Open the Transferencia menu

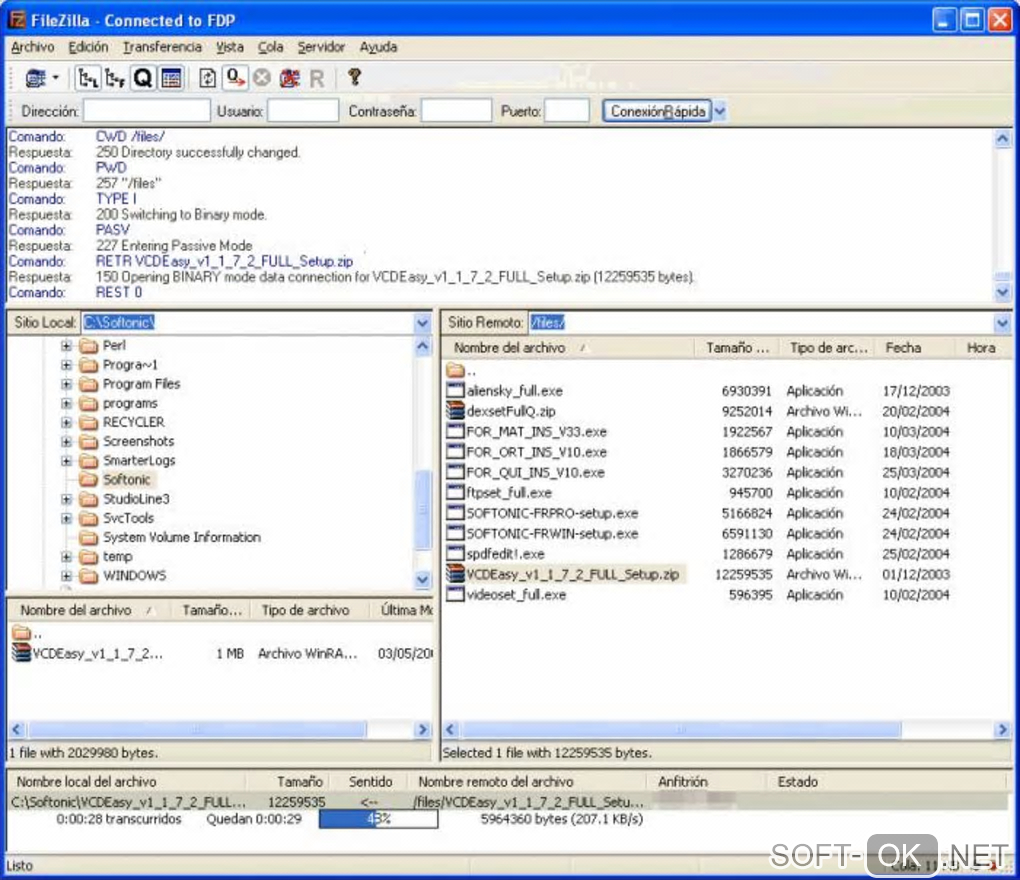pos(163,47)
